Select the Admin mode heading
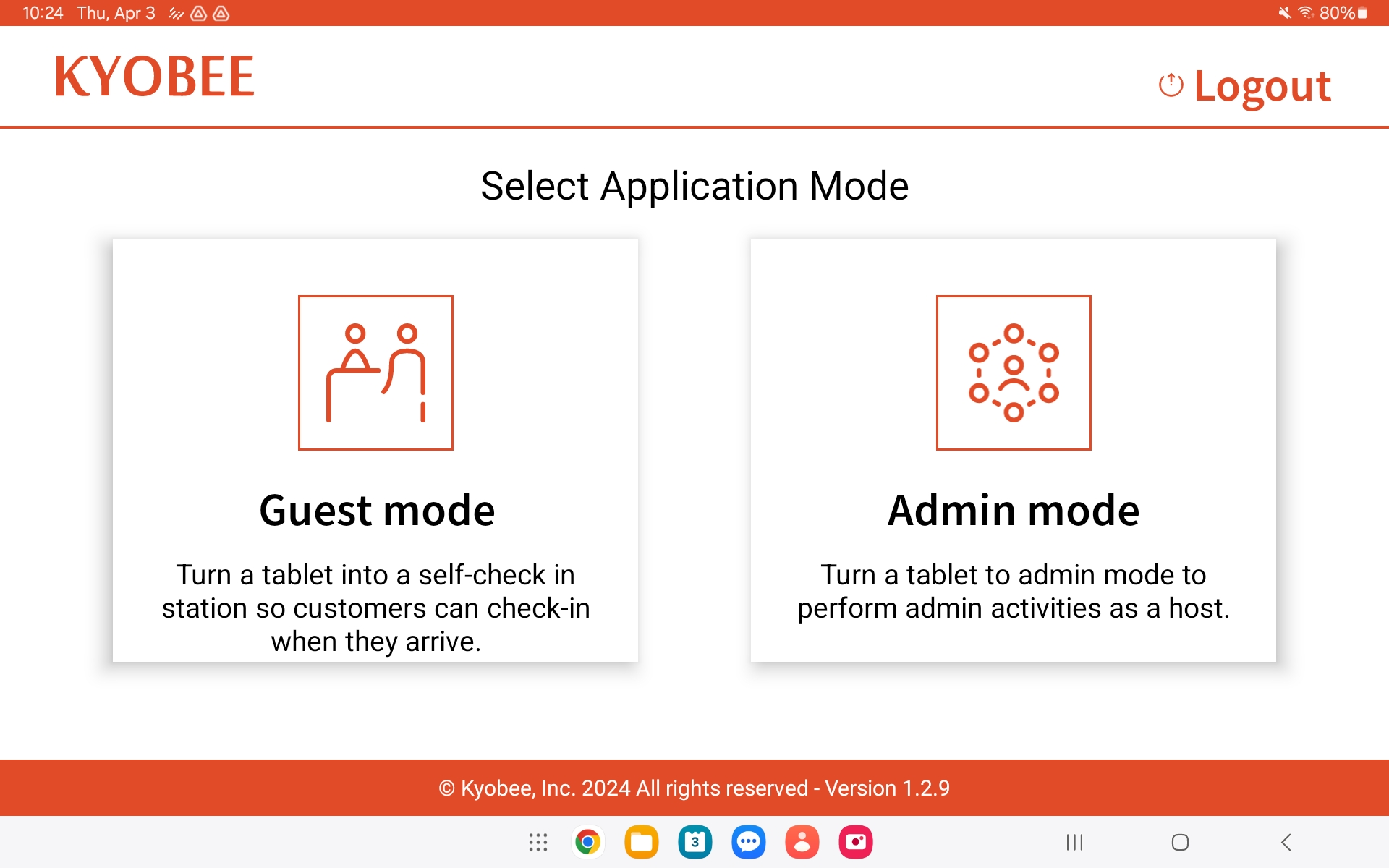Image resolution: width=1389 pixels, height=868 pixels. coord(1013,510)
